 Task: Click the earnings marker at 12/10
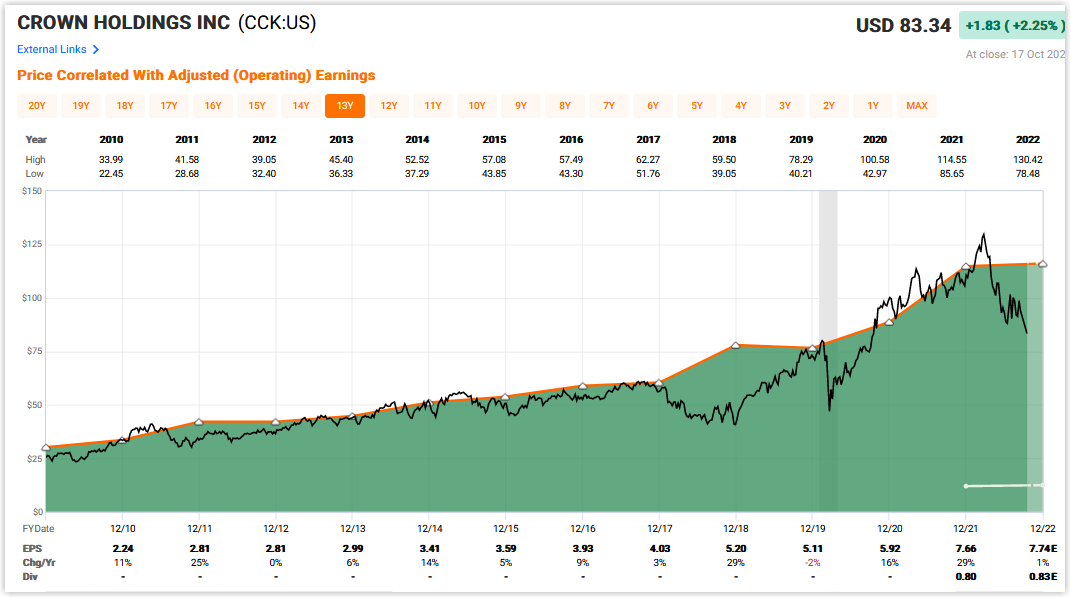(x=122, y=441)
